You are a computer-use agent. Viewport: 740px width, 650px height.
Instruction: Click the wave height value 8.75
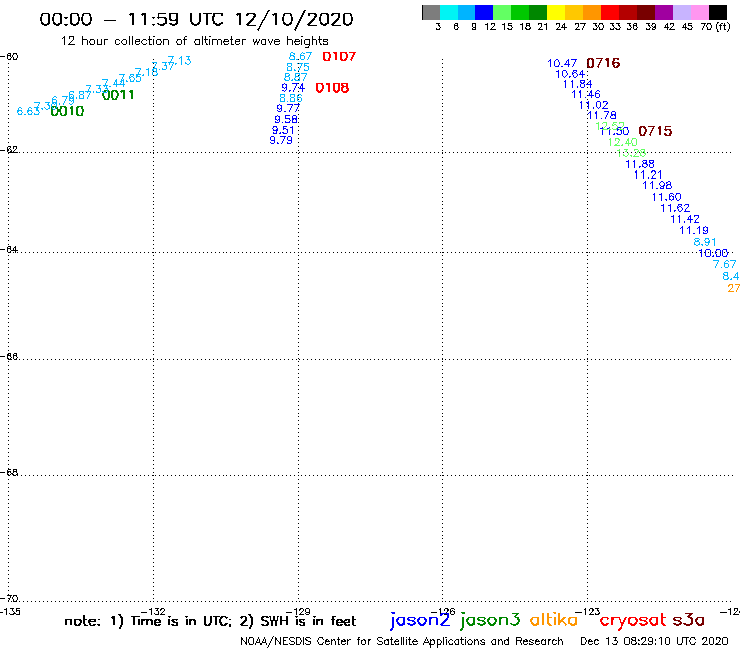298,68
